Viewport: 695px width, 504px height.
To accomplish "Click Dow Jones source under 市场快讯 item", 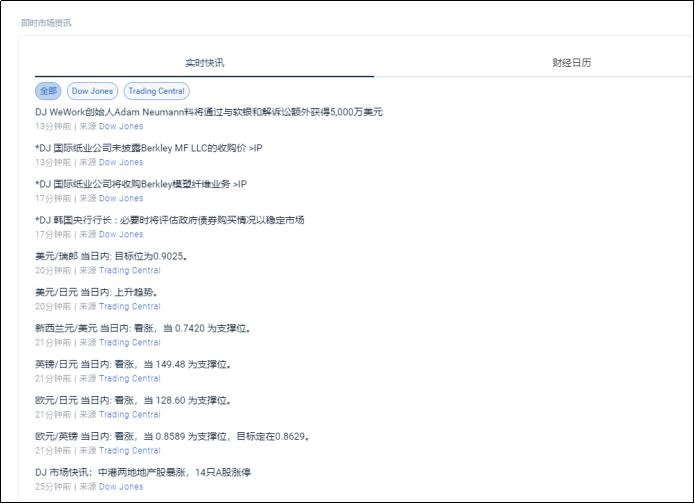I will 120,487.
